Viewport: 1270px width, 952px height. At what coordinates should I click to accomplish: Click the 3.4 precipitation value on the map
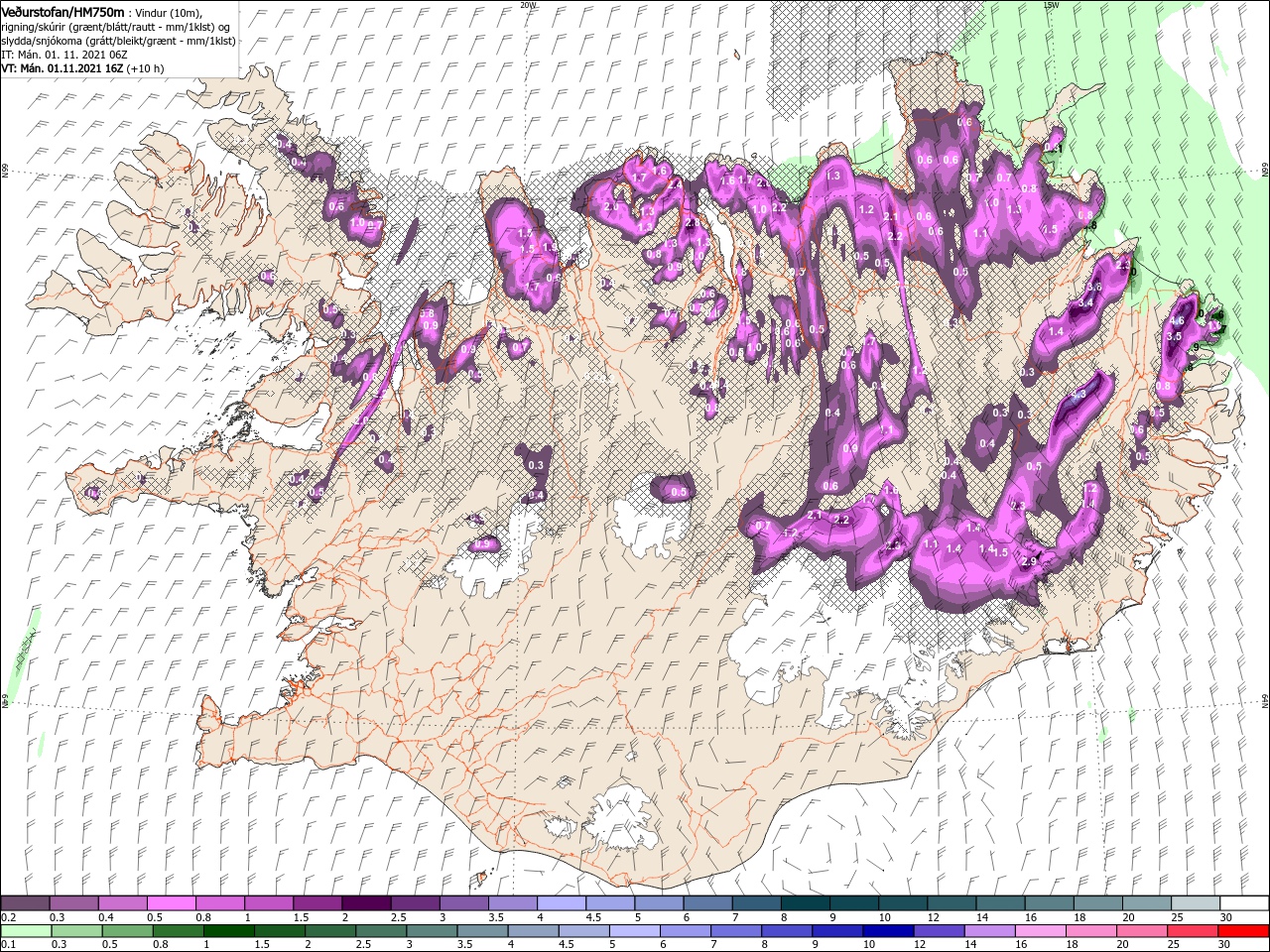tap(1086, 303)
